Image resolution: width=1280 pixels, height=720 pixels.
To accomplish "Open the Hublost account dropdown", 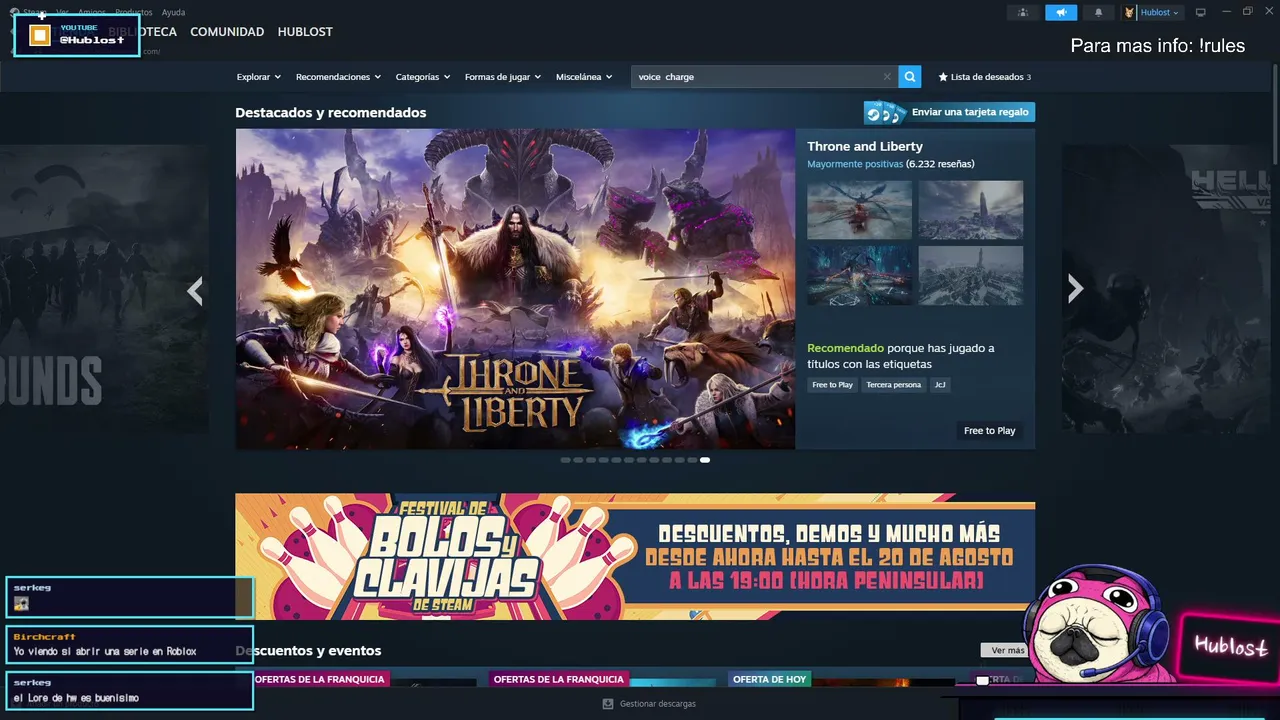I will (1160, 13).
